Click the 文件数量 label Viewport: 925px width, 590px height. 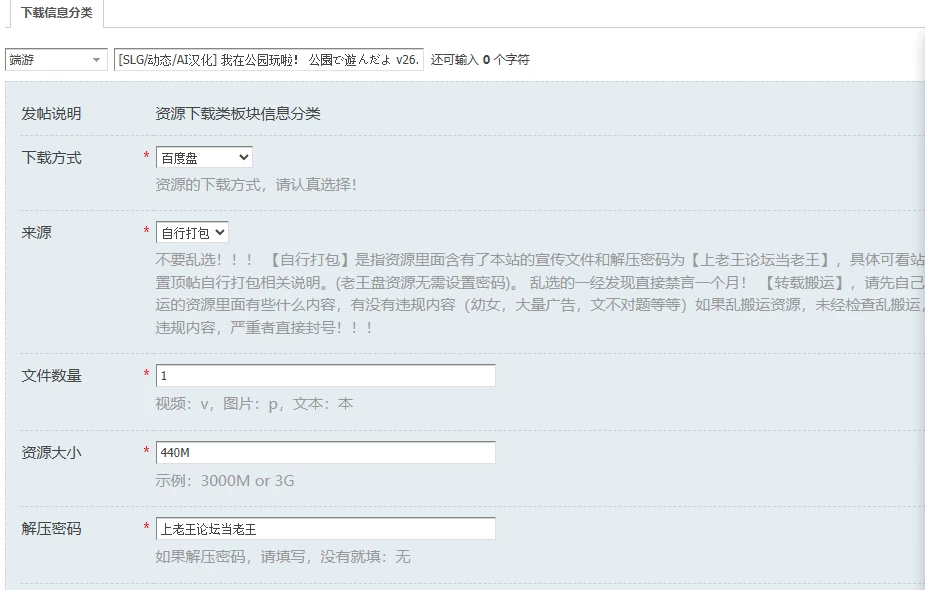pos(51,376)
